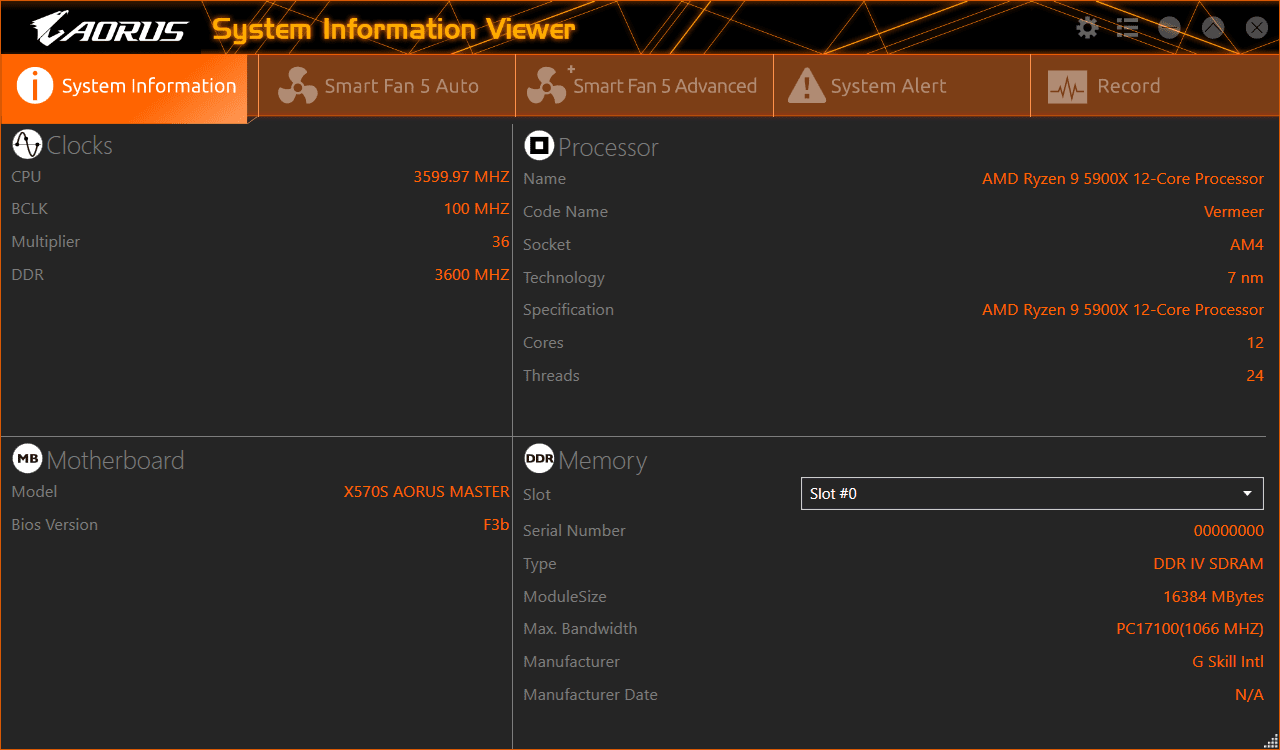This screenshot has height=750, width=1280.
Task: Click the AORUS logo
Action: point(109,29)
